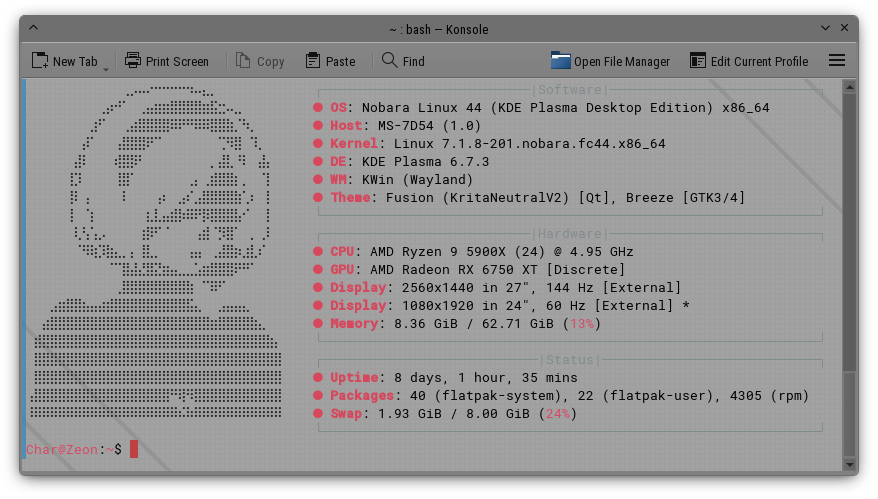878x499 pixels.
Task: Open Find search in terminal
Action: (403, 61)
